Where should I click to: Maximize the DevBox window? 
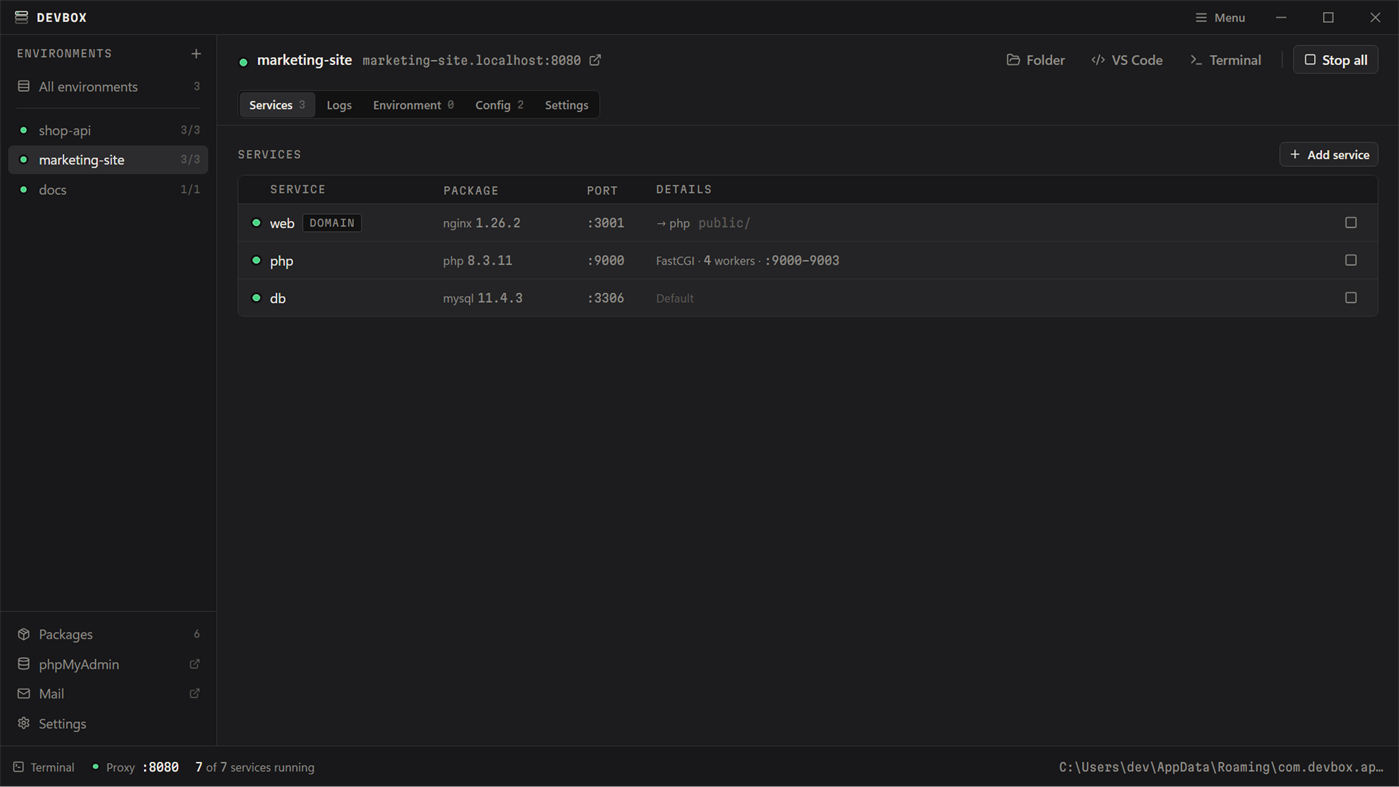(x=1328, y=18)
